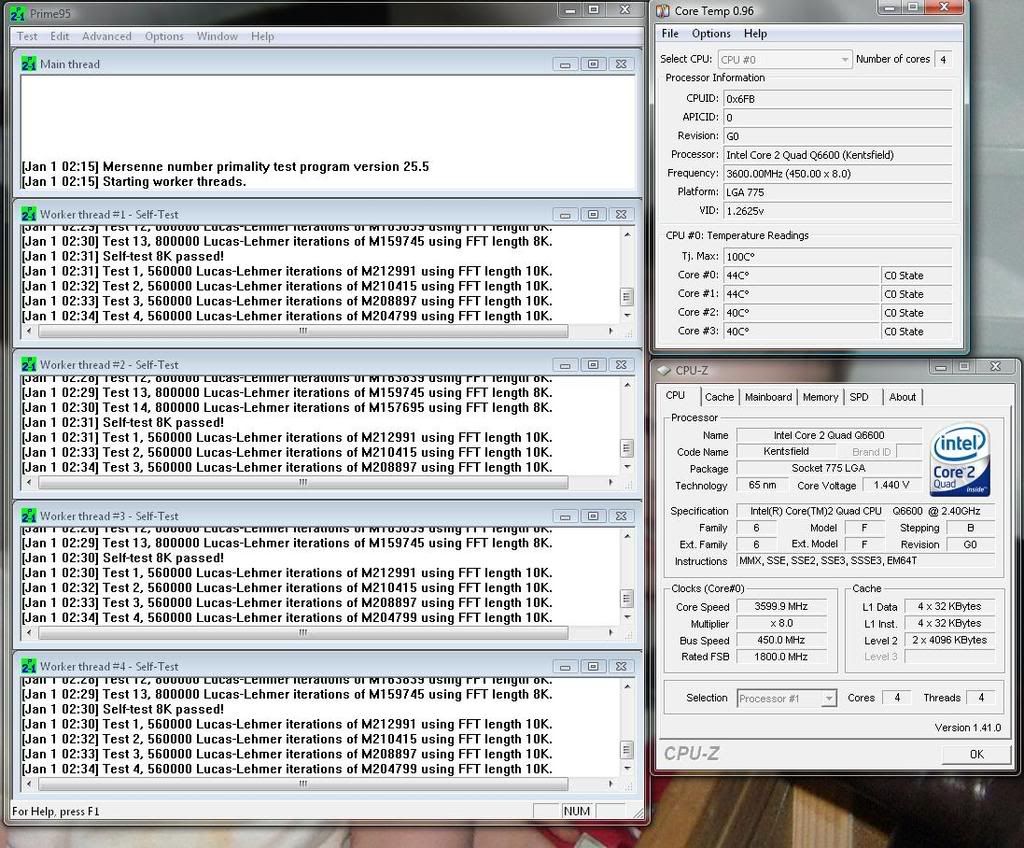Click the left arrow on Worker thread #2 horizontal scrollbar
Viewport: 1024px width, 848px height.
coord(29,482)
